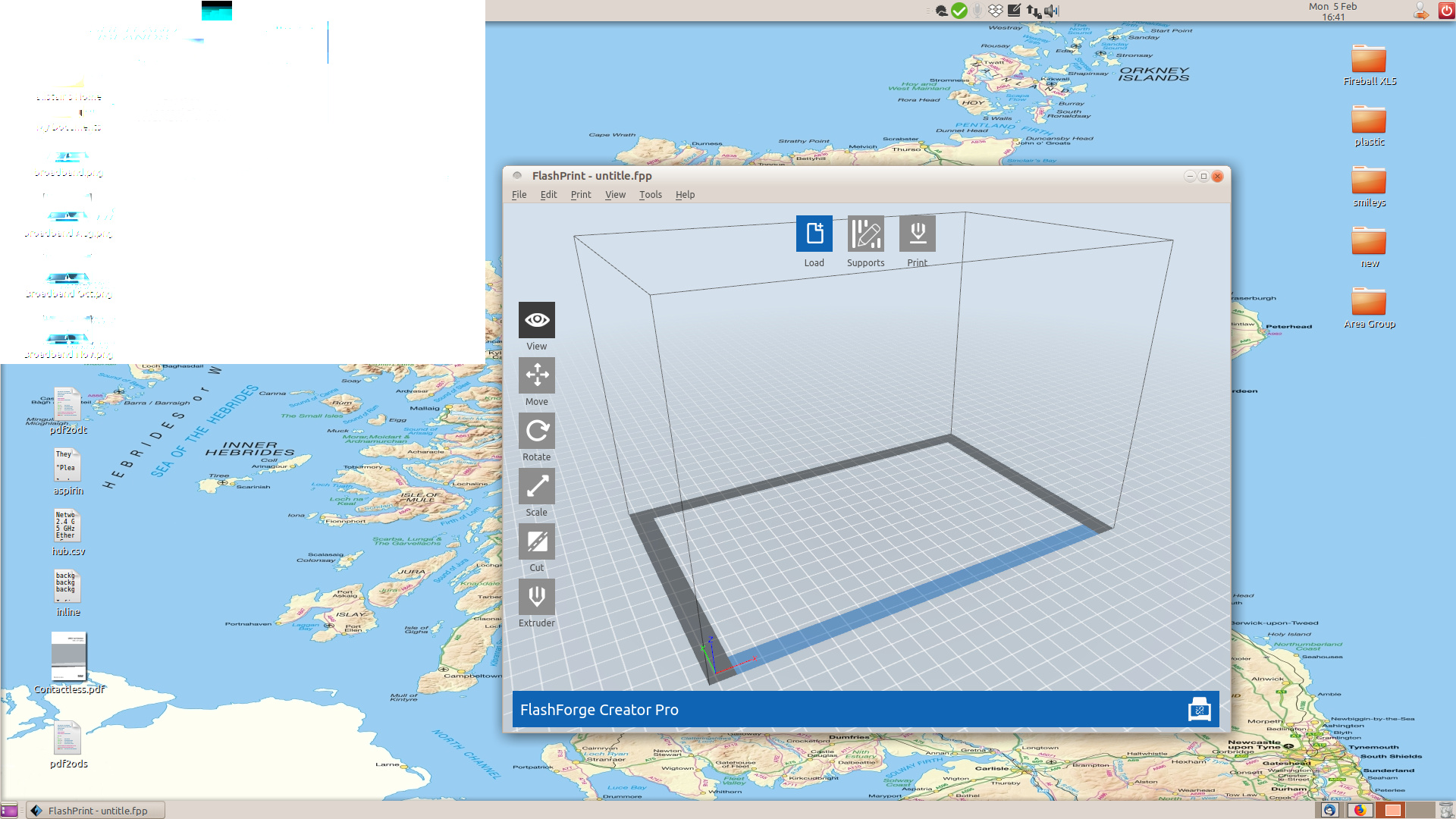Open the File menu

519,195
